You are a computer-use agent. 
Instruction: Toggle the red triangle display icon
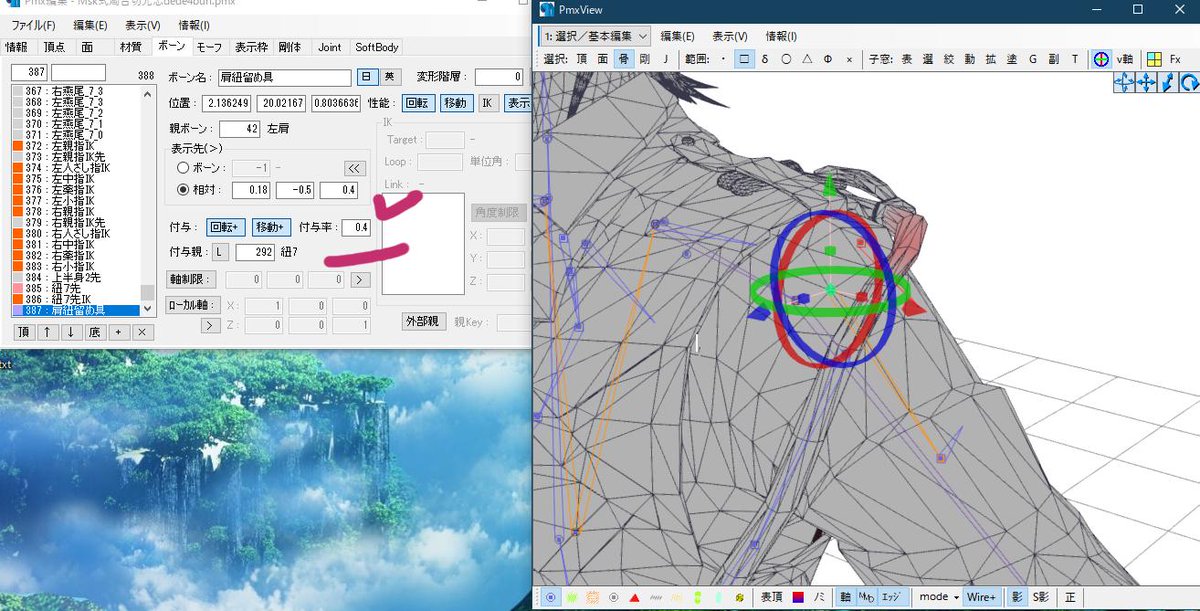[634, 598]
